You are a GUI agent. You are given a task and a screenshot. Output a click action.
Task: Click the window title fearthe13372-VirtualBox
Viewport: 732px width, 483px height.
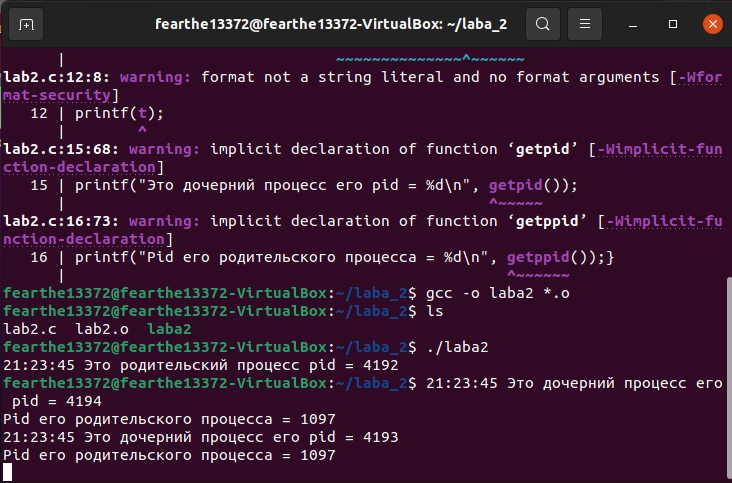(331, 24)
